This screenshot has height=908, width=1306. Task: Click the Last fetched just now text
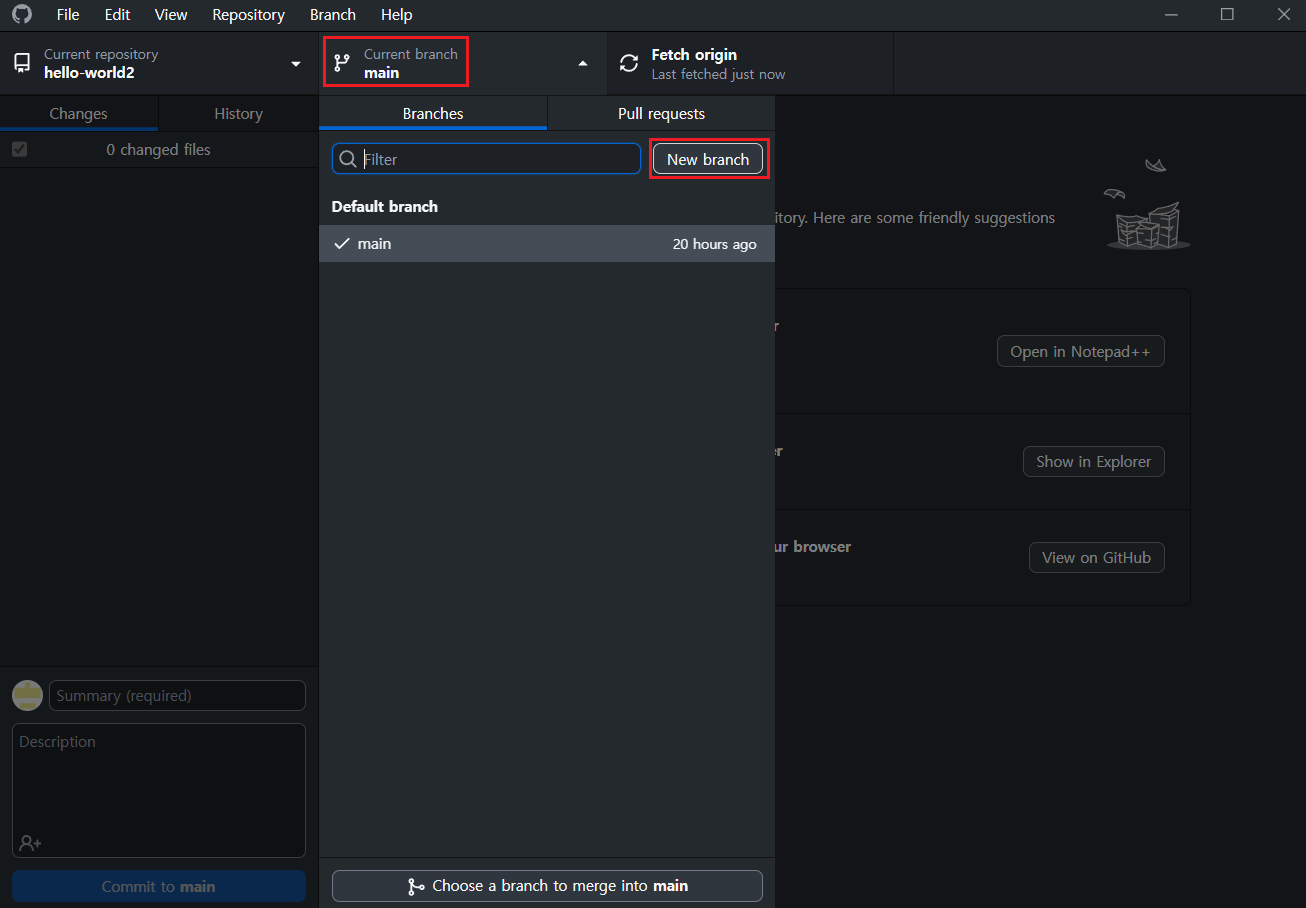(x=718, y=75)
